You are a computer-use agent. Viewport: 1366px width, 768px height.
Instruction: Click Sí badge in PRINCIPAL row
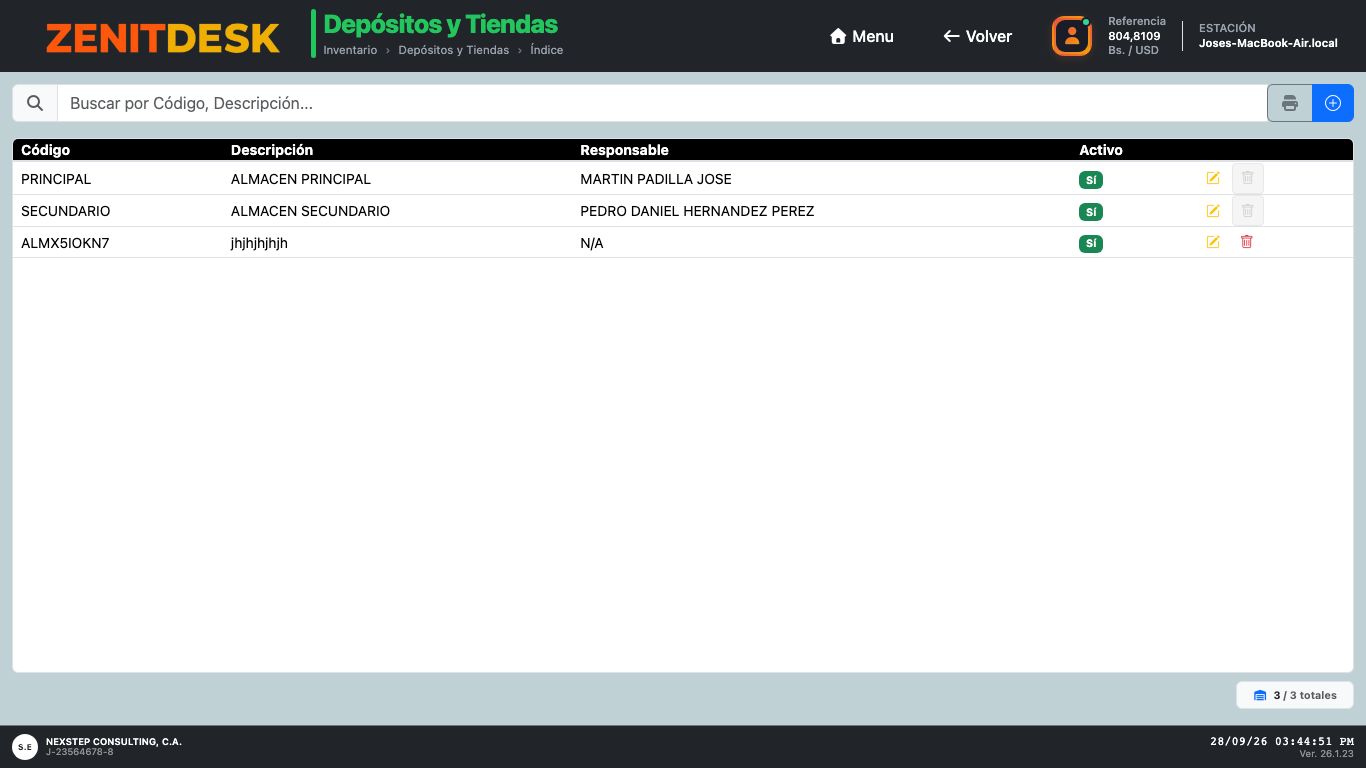[1091, 180]
